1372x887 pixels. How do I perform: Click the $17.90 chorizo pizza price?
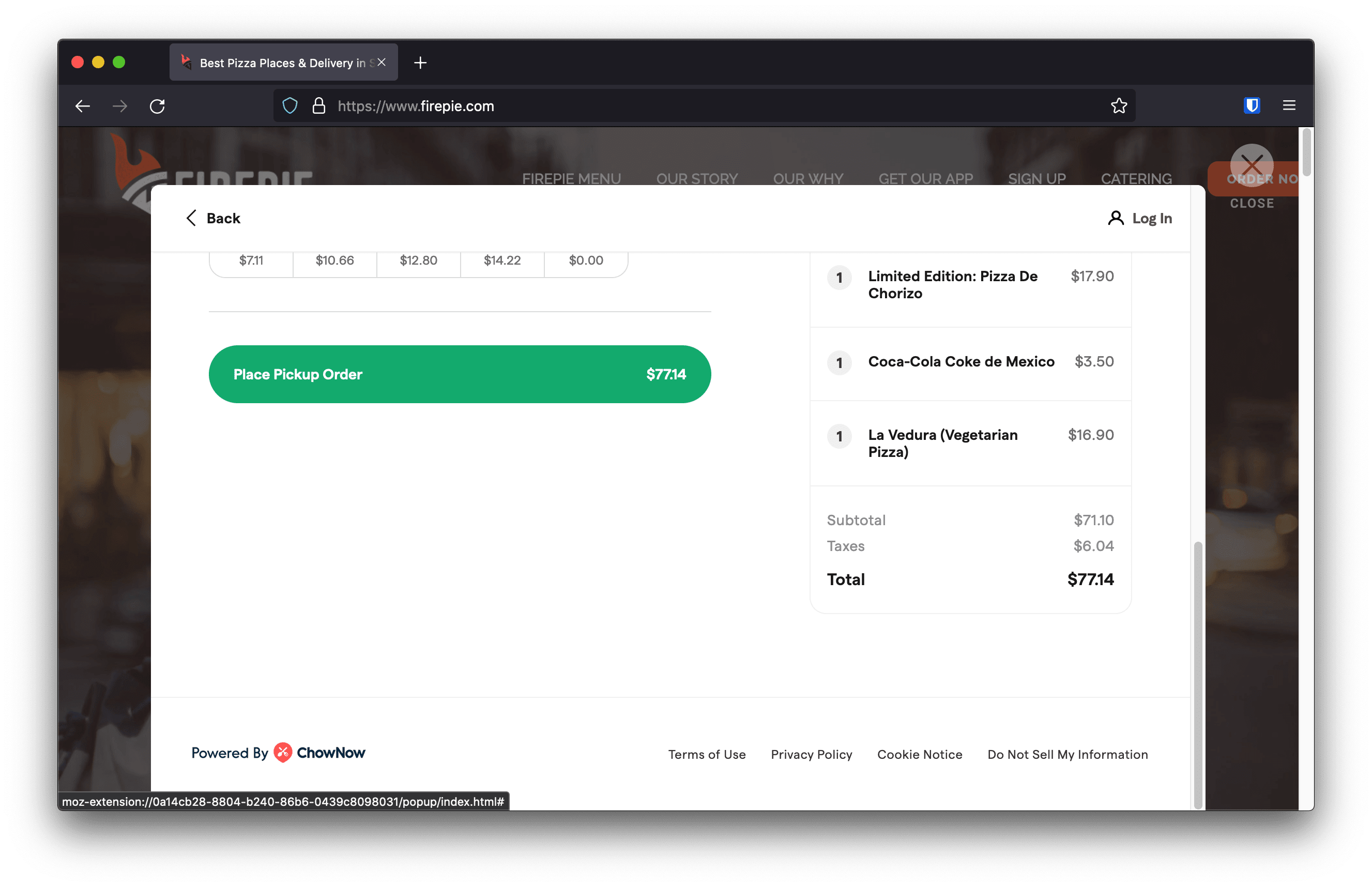[1092, 277]
